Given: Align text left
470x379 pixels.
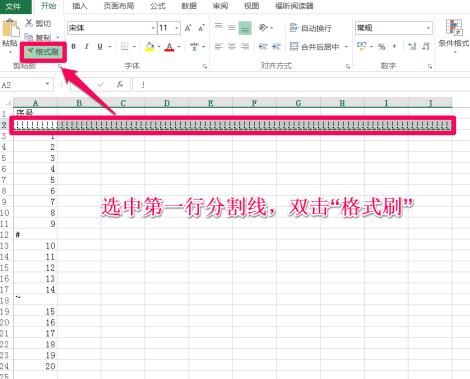Looking at the screenshot, I should pyautogui.click(x=219, y=46).
